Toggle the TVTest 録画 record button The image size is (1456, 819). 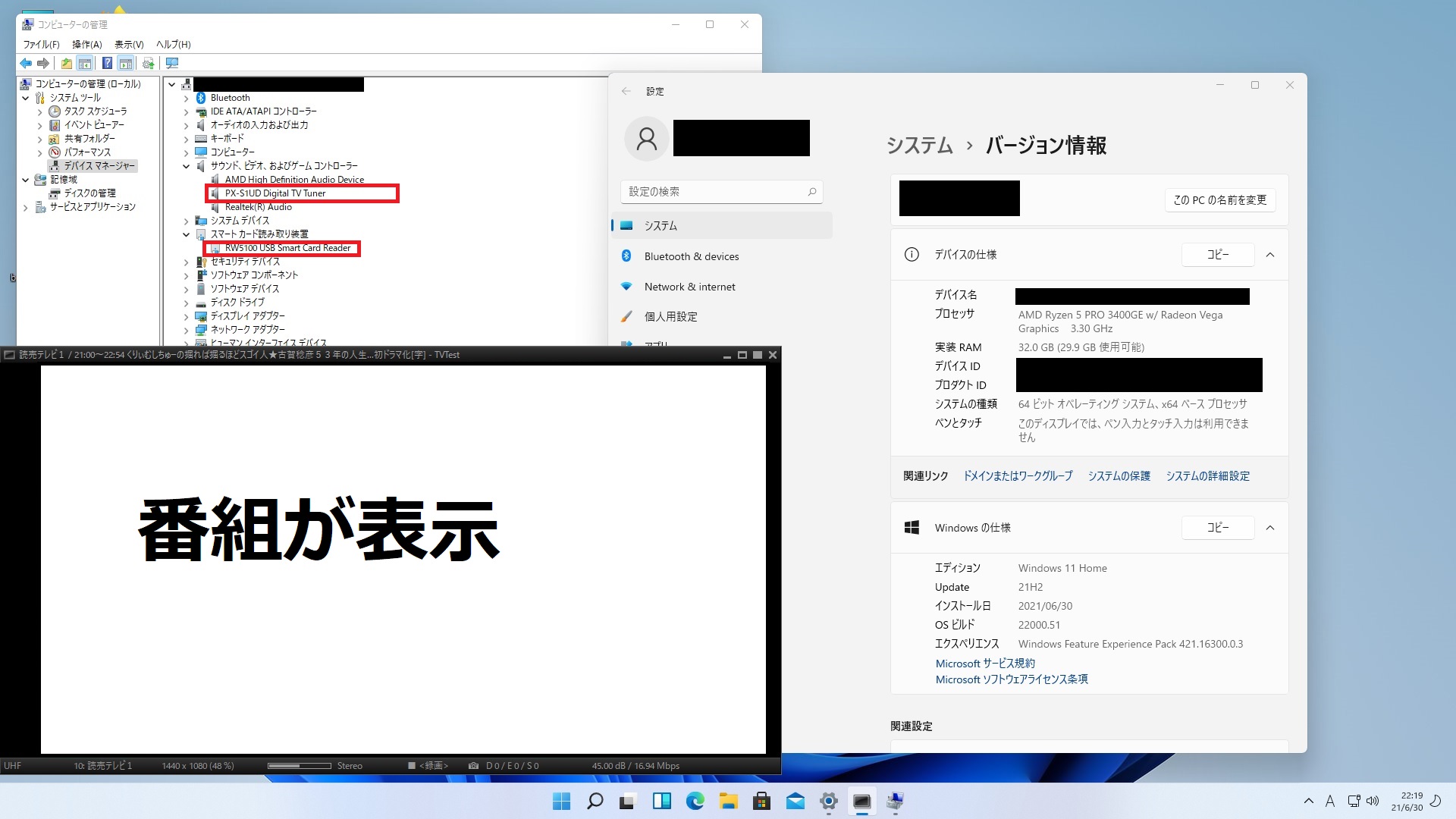pyautogui.click(x=428, y=766)
